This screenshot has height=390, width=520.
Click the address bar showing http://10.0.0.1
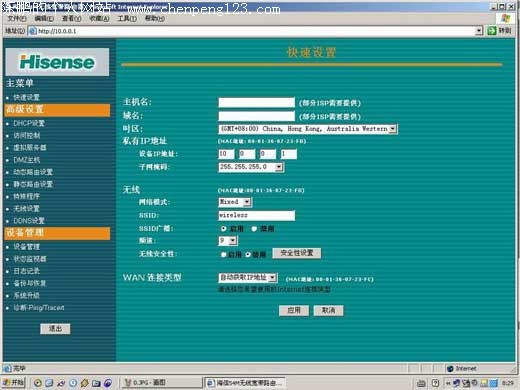[x=255, y=31]
